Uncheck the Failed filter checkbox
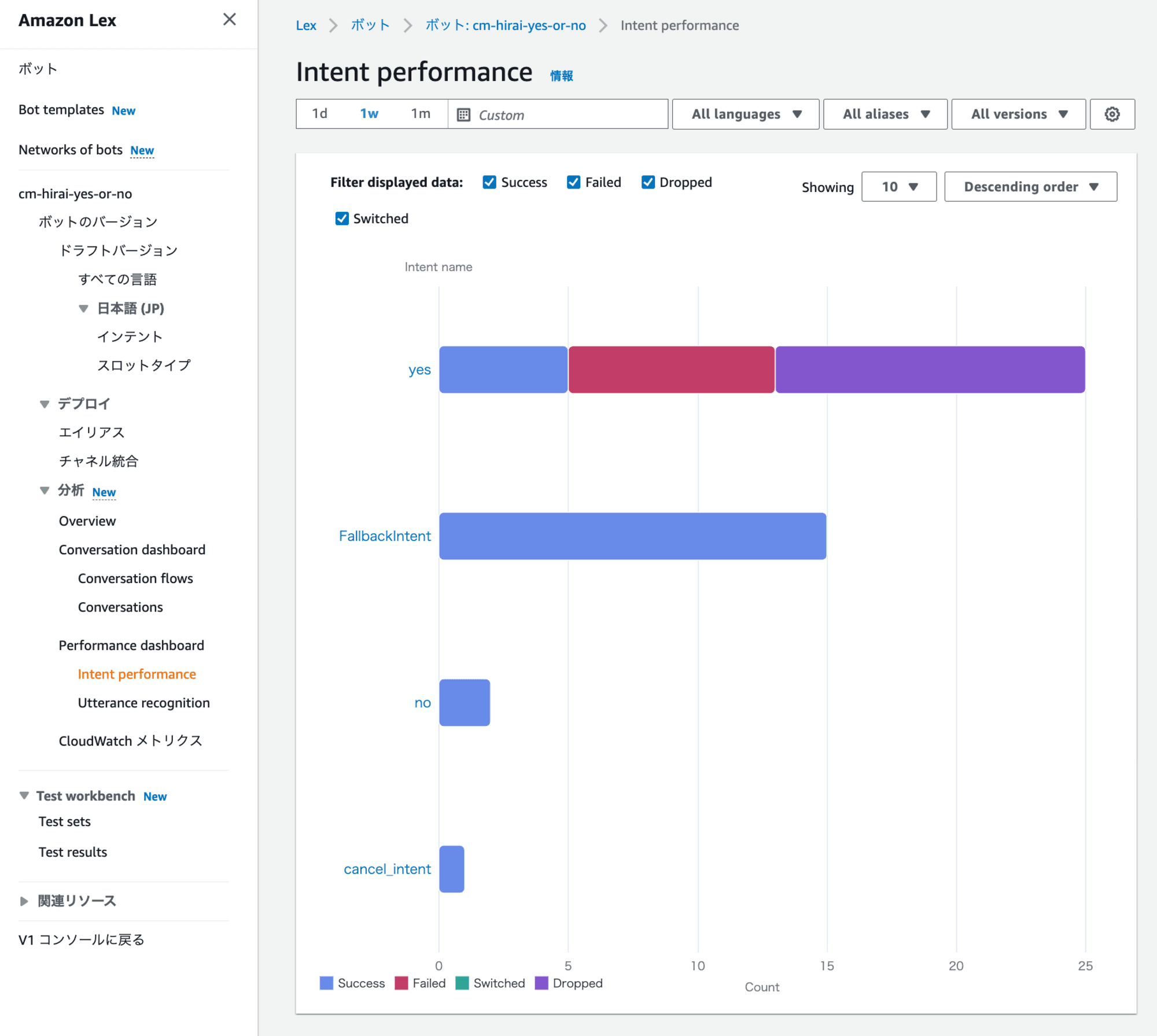The width and height of the screenshot is (1157, 1036). click(573, 182)
